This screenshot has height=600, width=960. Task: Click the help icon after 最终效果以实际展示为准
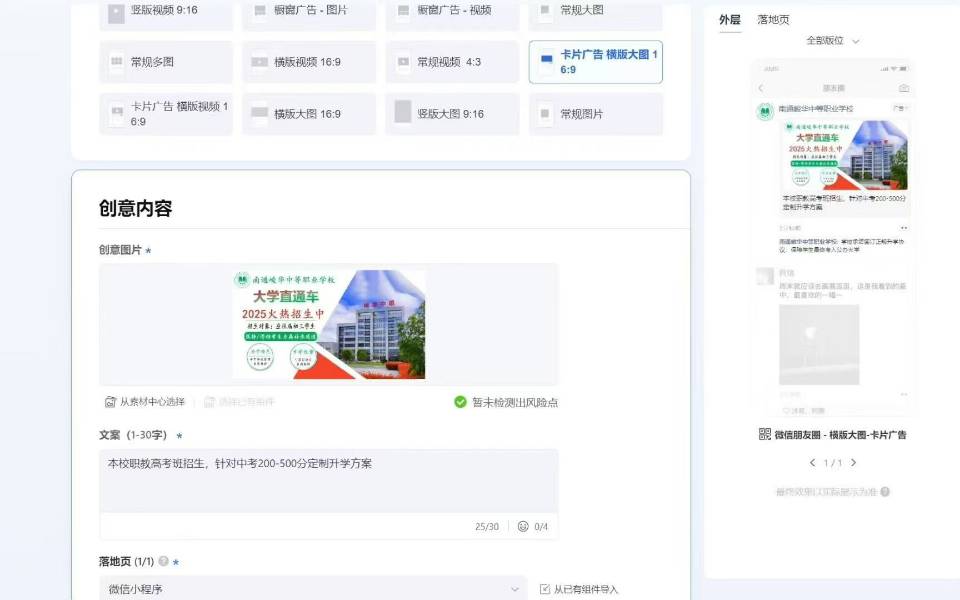coord(885,492)
